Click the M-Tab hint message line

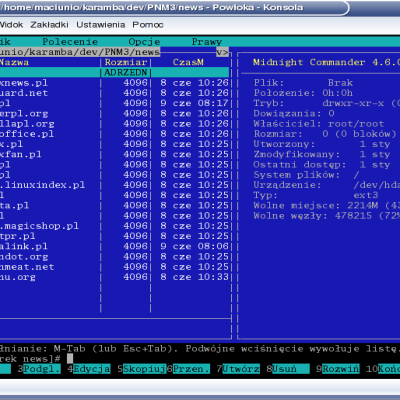point(200,349)
